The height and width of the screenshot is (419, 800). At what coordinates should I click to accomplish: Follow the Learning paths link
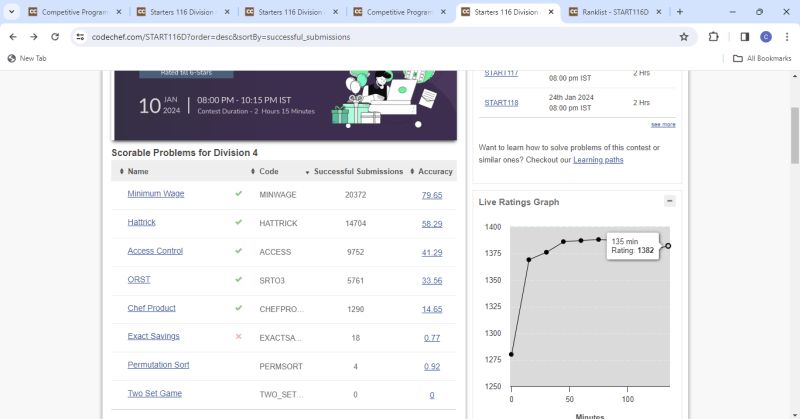(598, 160)
